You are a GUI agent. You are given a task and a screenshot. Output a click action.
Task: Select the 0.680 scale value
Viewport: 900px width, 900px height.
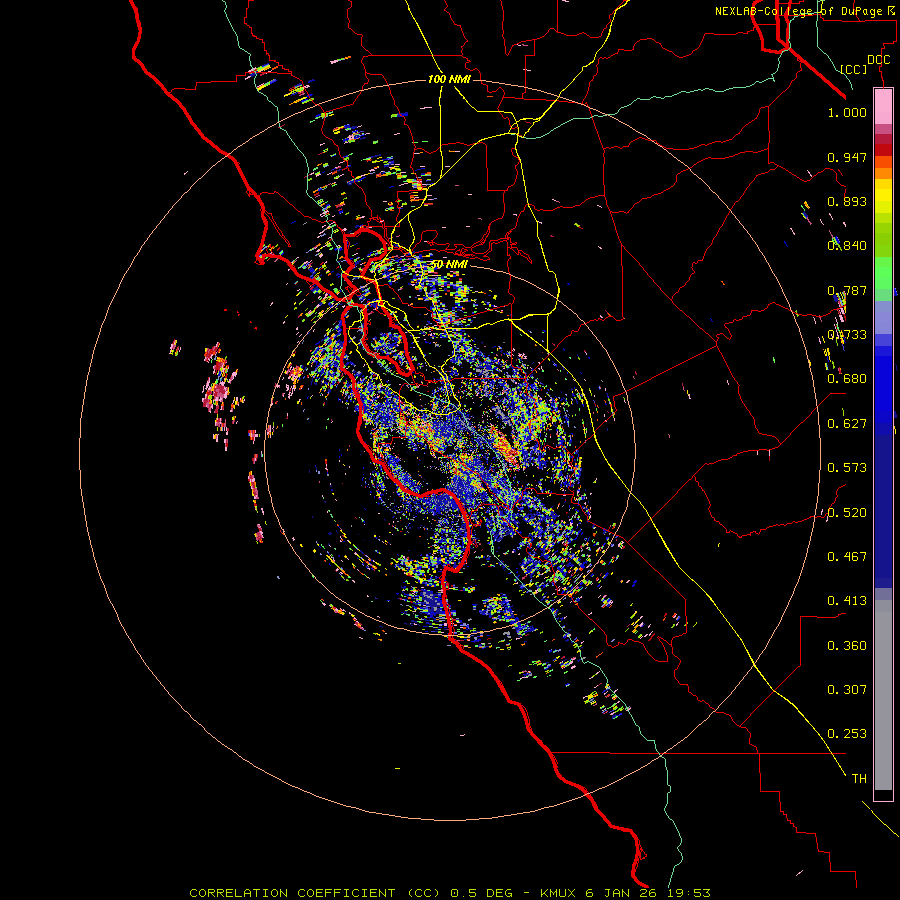click(847, 379)
